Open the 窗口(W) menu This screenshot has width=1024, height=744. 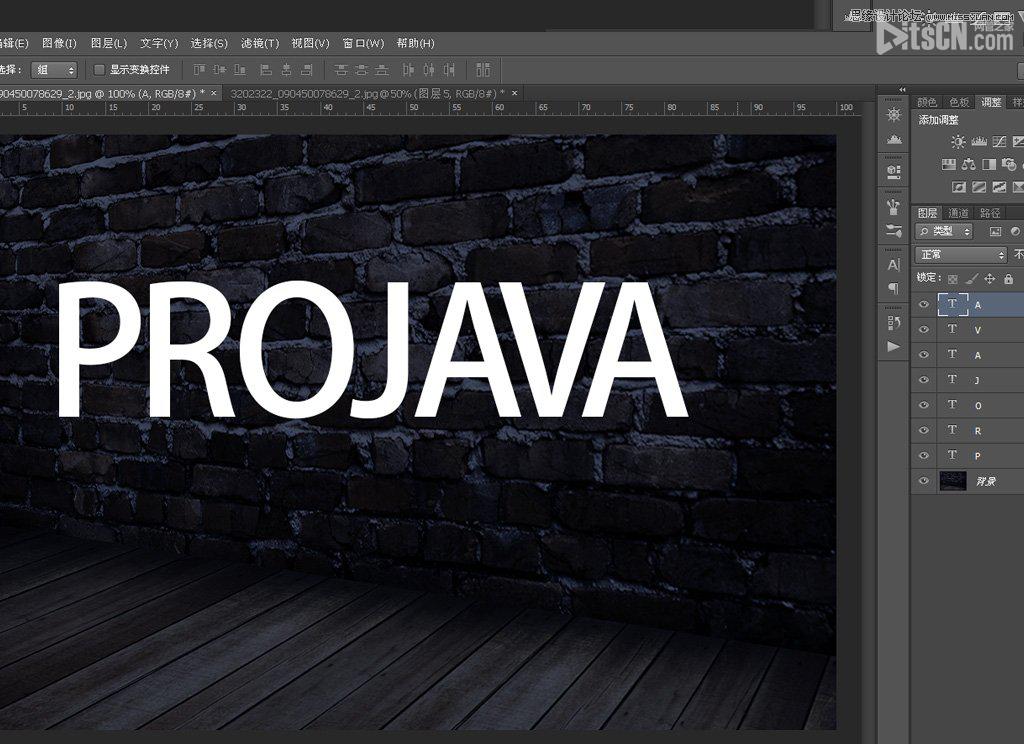[363, 43]
